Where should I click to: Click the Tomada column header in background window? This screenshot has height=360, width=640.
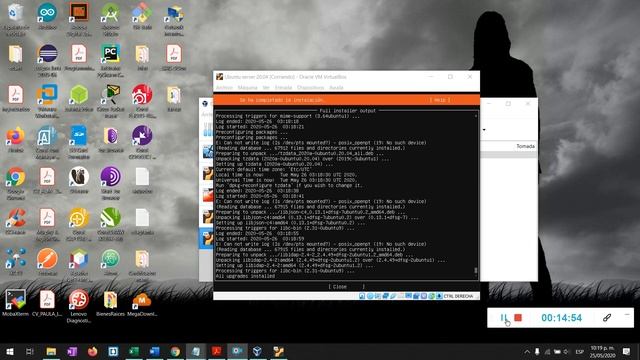coord(525,146)
